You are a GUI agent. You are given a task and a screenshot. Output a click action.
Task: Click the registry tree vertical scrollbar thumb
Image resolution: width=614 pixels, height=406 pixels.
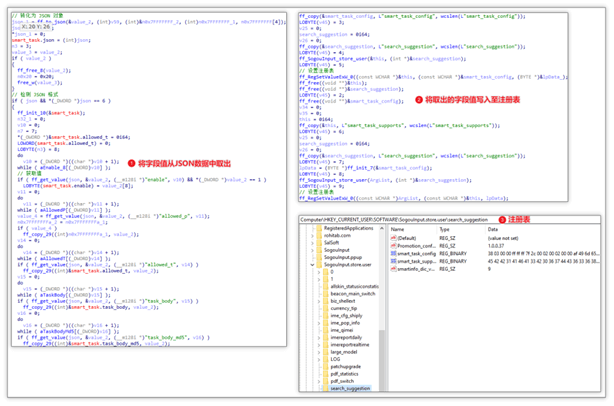click(382, 360)
